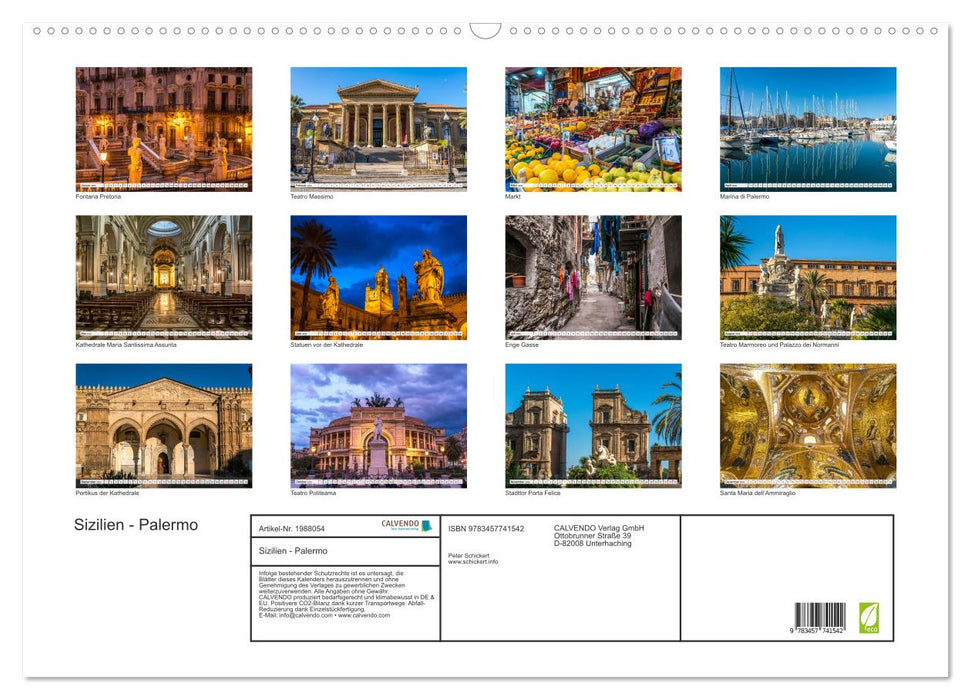Select the Portikus der Kathedrale thumbnail
The image size is (971, 700).
[x=164, y=425]
